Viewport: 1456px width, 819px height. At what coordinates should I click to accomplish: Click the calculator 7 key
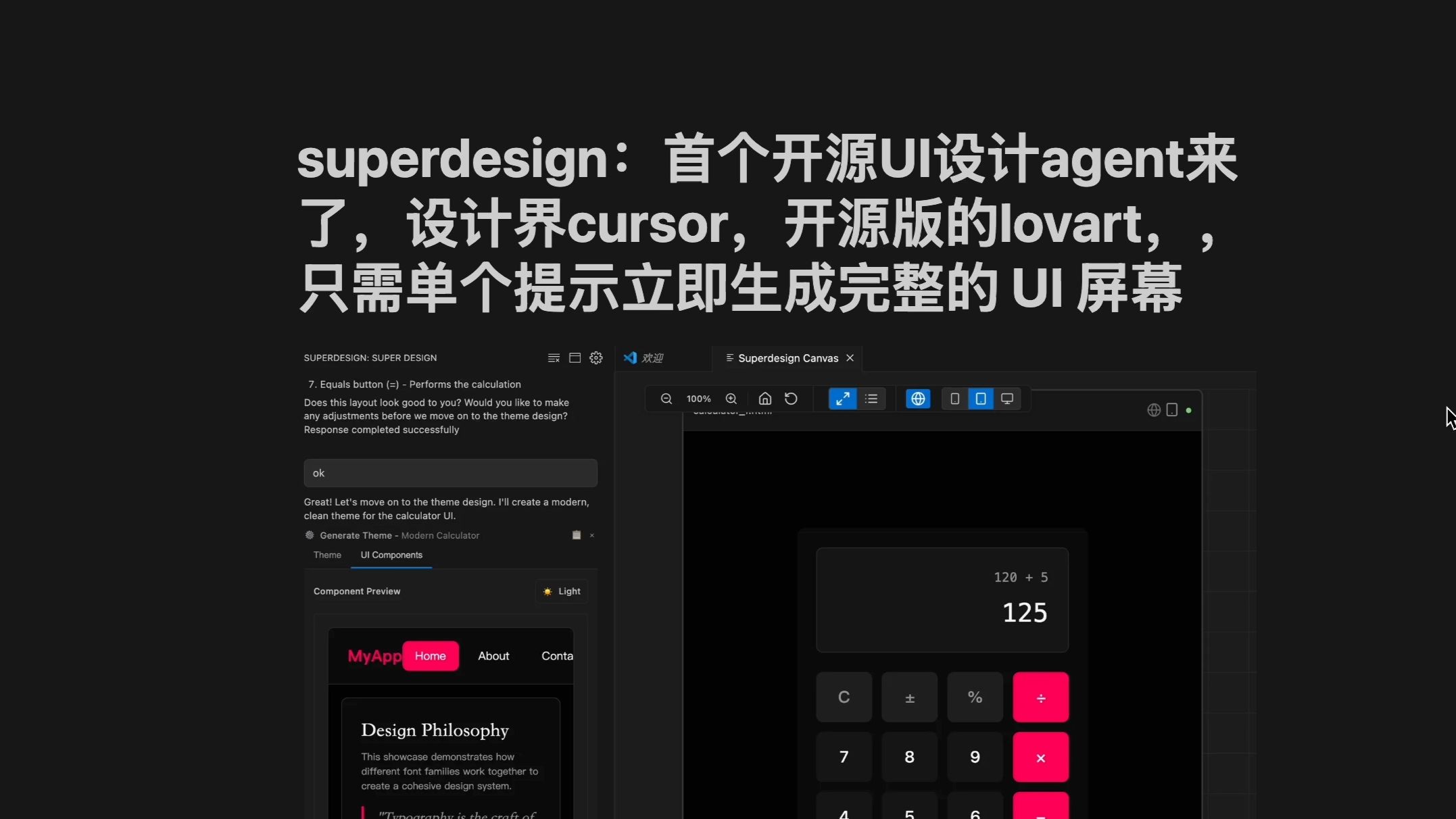(x=844, y=757)
